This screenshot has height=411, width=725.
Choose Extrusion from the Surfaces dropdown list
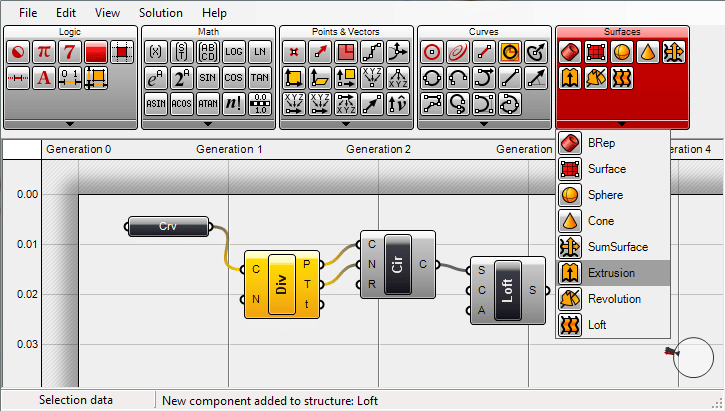click(612, 273)
